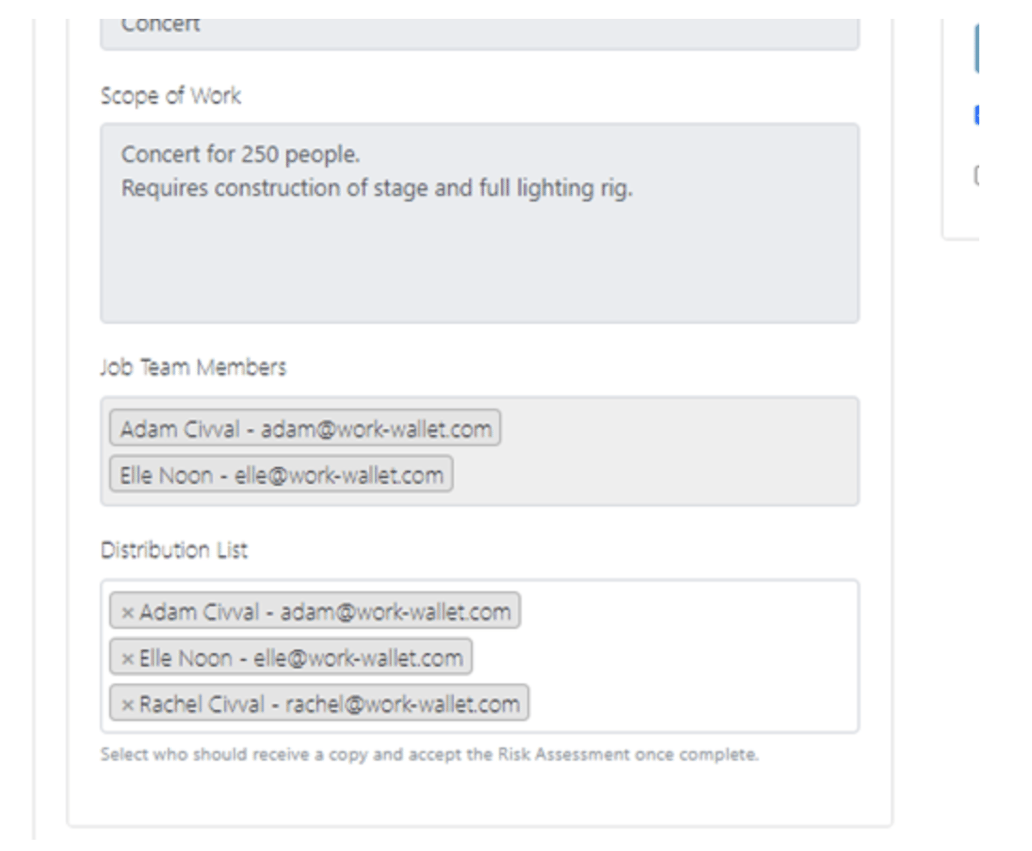1032x851 pixels.
Task: Click the 'Requires construction of stage' text line
Action: point(376,188)
